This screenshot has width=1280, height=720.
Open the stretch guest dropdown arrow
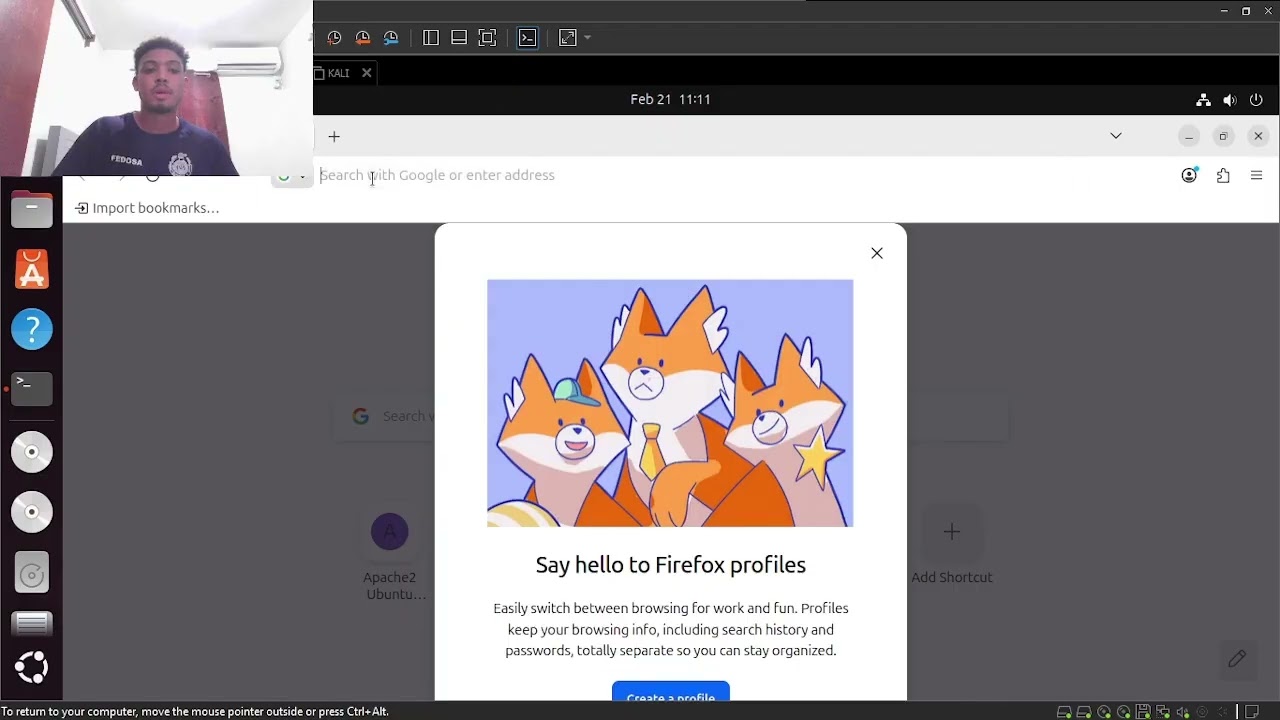[x=587, y=38]
